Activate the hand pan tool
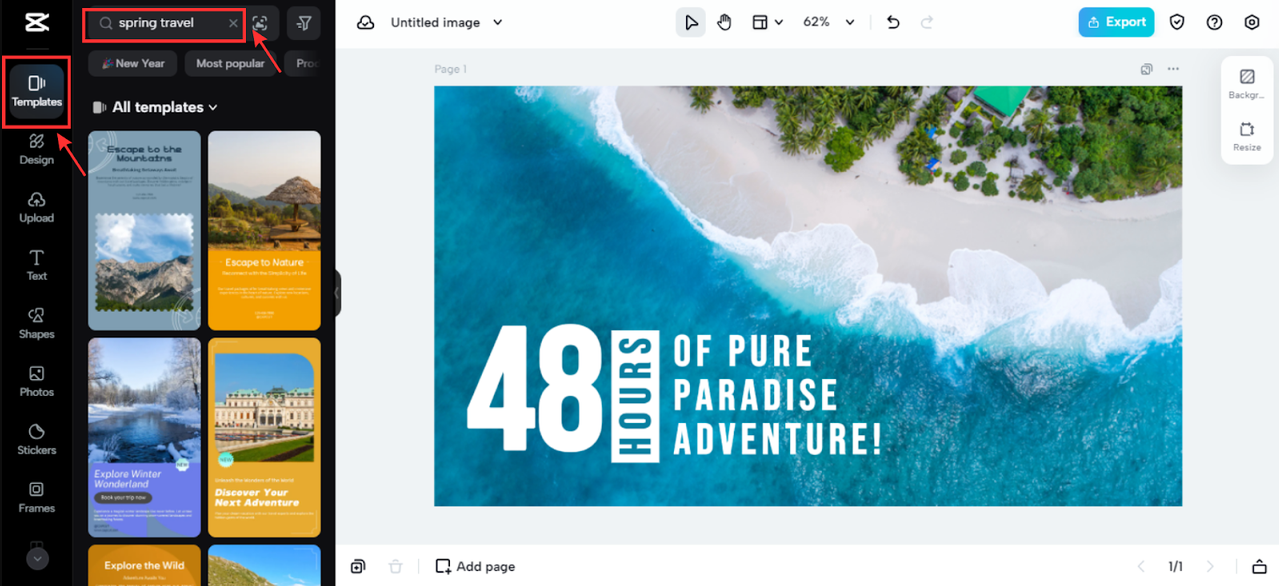 (725, 22)
